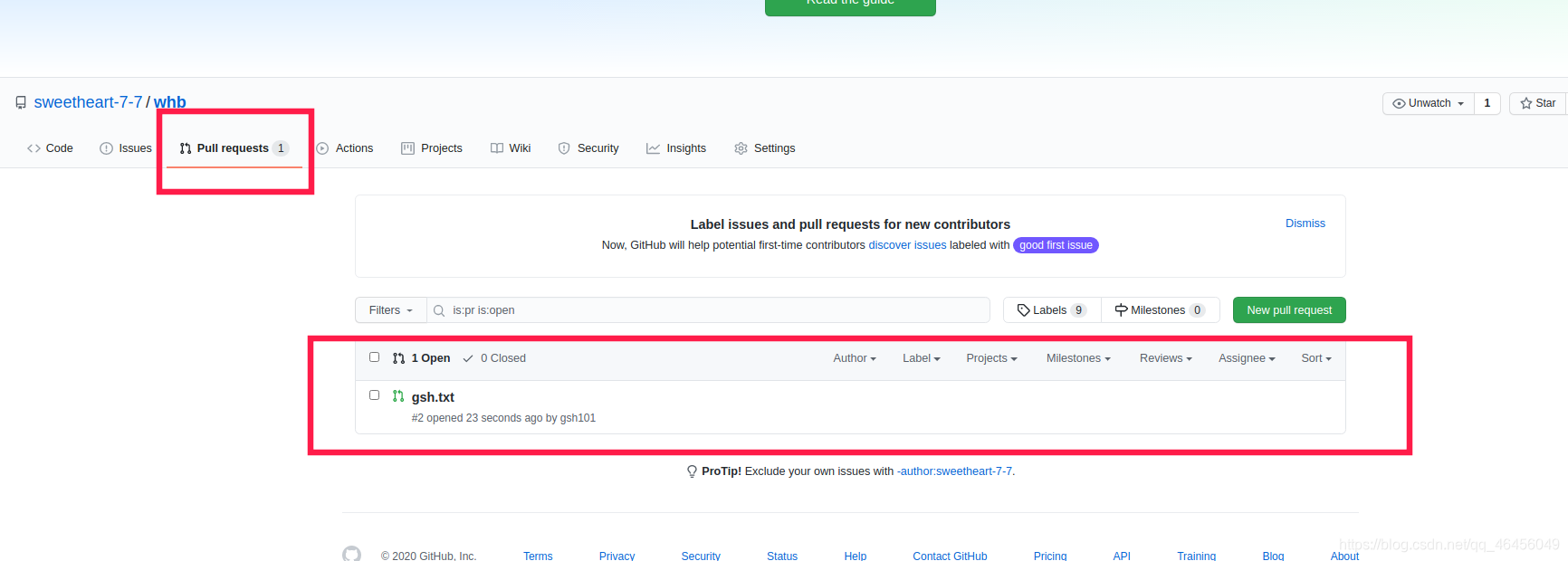Open the repository Security tab
The image size is (1568, 561).
point(588,148)
